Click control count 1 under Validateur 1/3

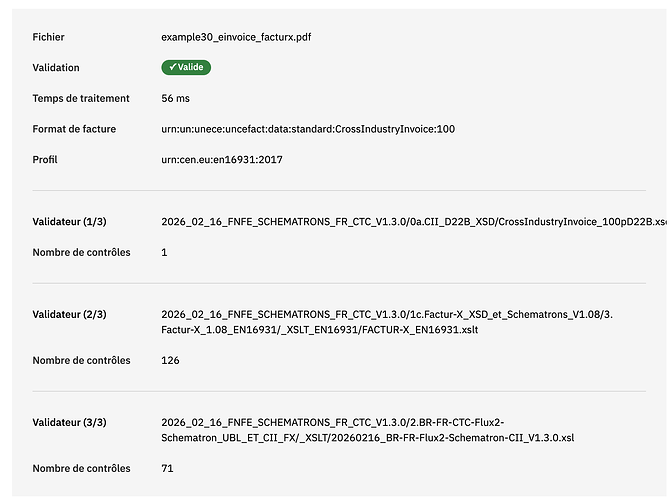[x=164, y=253]
